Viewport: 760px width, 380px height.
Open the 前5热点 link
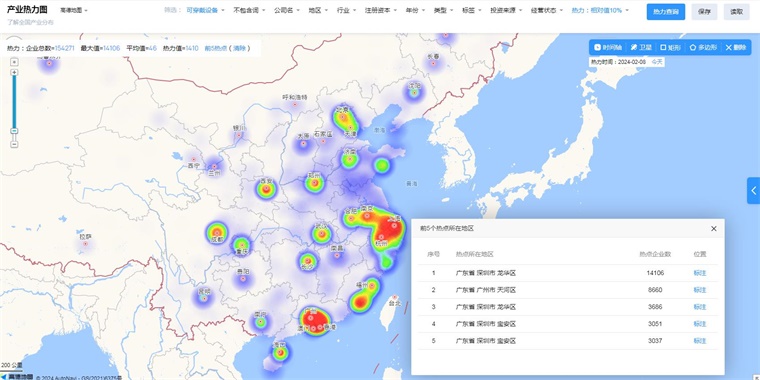click(216, 48)
